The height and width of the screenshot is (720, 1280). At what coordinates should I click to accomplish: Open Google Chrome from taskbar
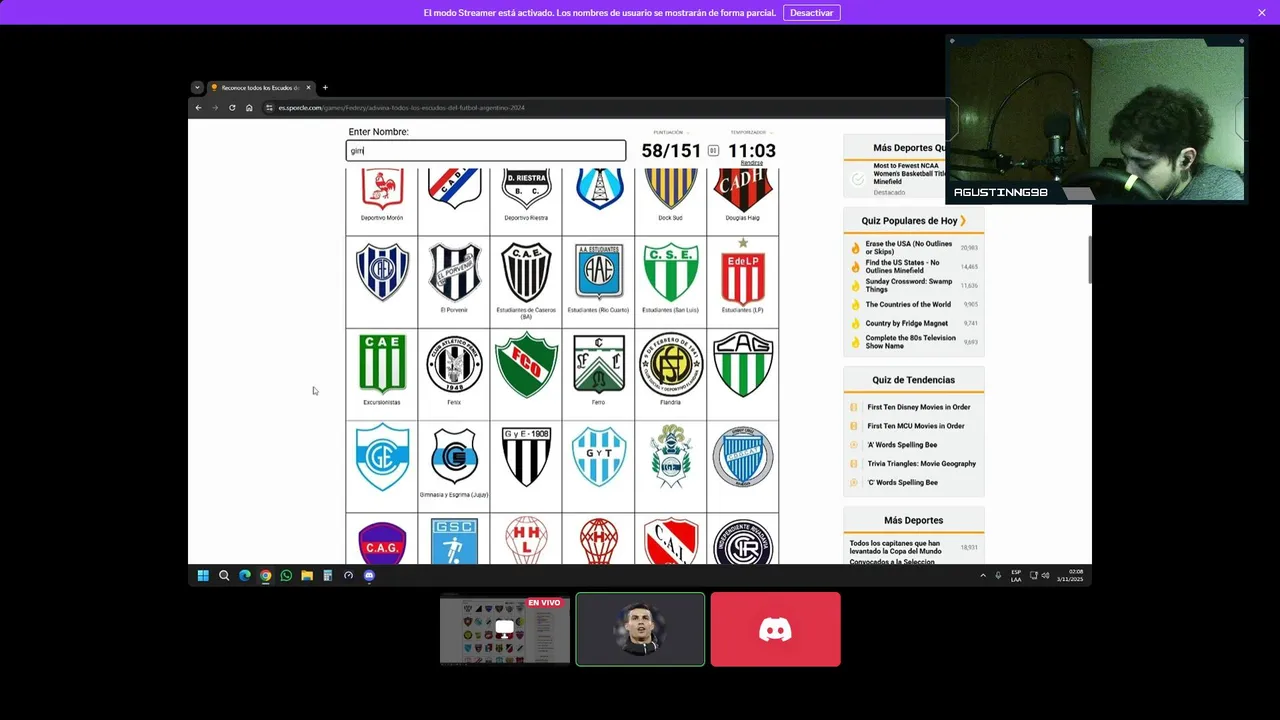pos(265,575)
